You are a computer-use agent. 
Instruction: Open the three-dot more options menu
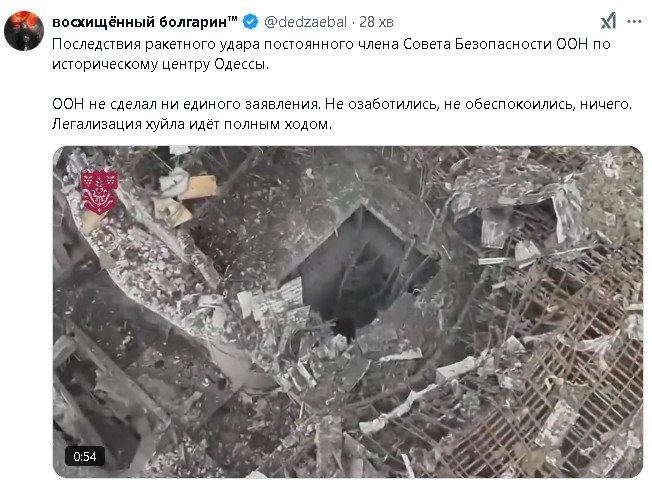pos(634,22)
